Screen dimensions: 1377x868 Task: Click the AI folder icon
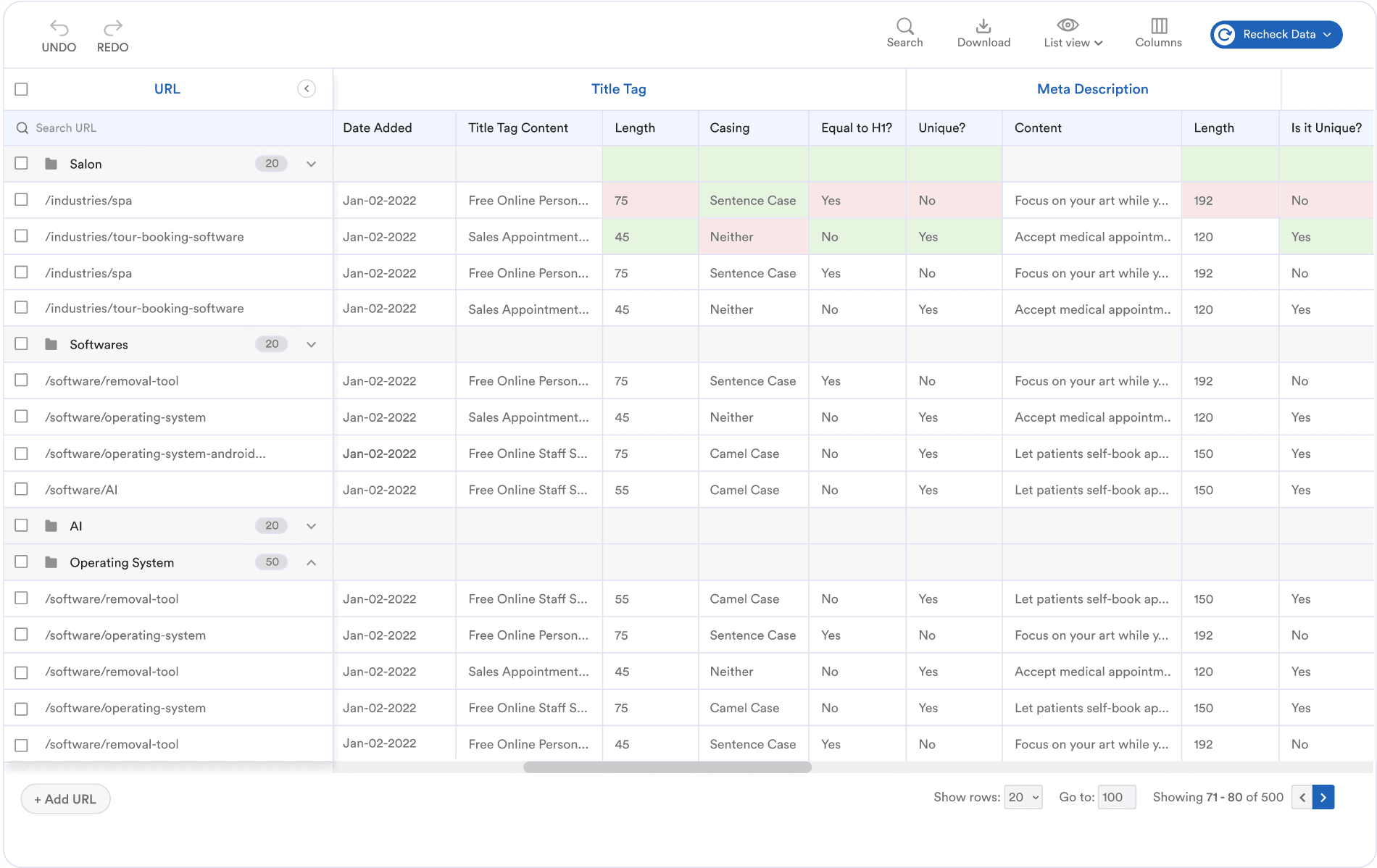(51, 526)
